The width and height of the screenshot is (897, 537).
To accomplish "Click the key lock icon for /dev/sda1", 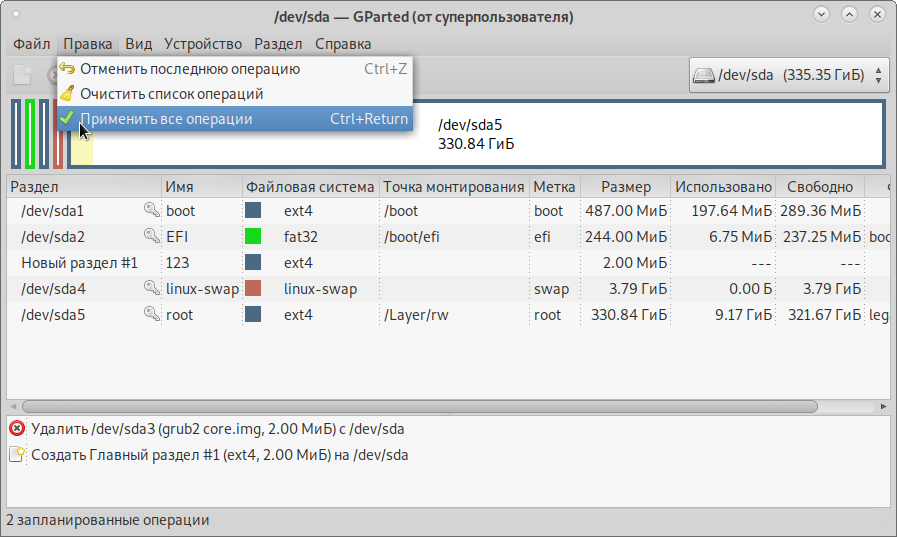I will pyautogui.click(x=152, y=210).
